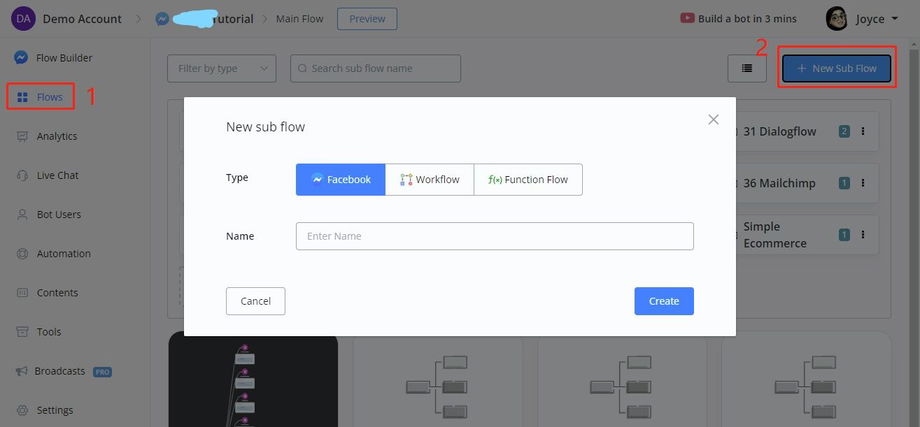Screen dimensions: 920x427
Task: Open options menu for 31 Dialogflow
Action: pos(862,131)
